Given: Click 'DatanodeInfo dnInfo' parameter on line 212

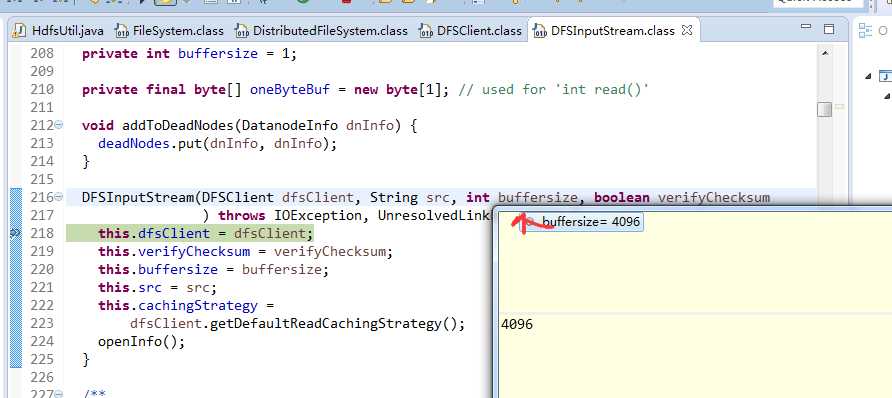Looking at the screenshot, I should tap(317, 126).
